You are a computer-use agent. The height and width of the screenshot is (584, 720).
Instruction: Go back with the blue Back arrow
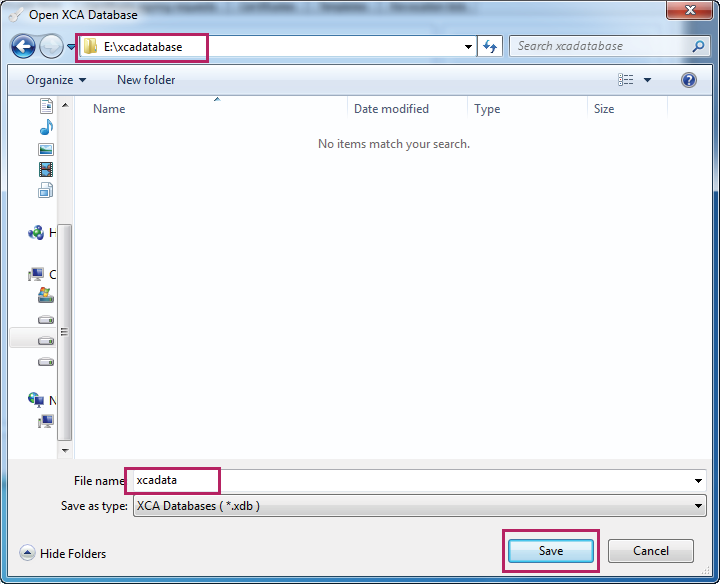(23, 46)
